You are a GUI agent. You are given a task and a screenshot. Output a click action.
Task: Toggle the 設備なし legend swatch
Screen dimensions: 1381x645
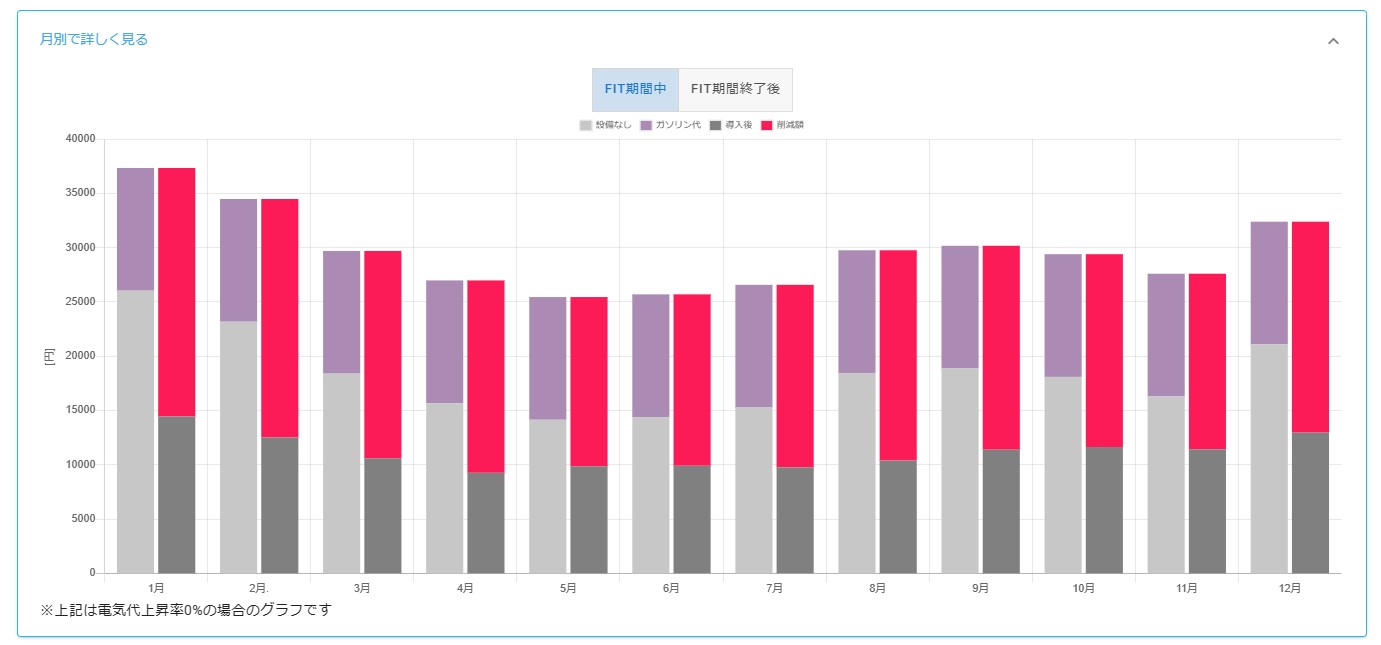[x=586, y=125]
